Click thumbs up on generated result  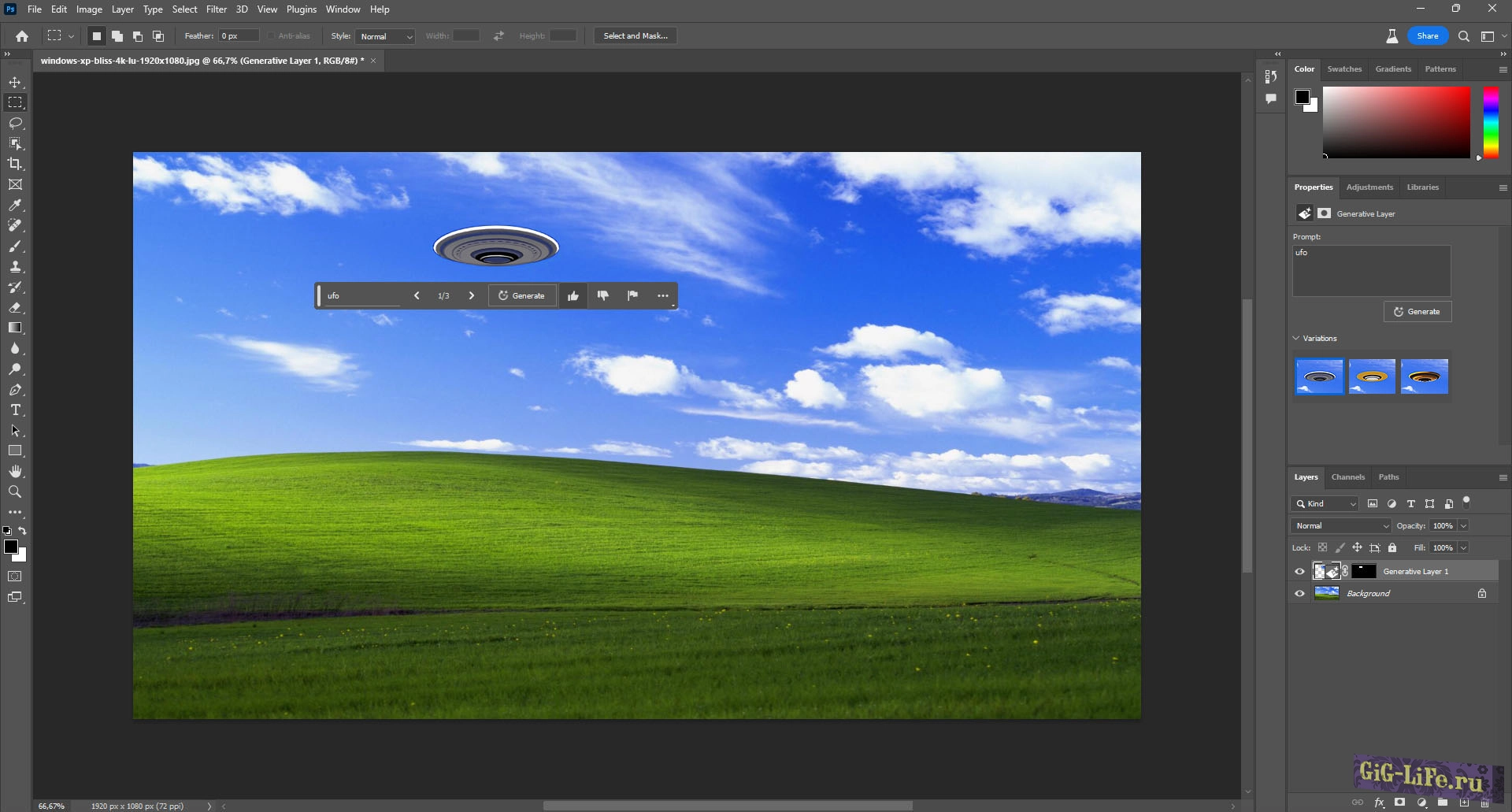(573, 295)
